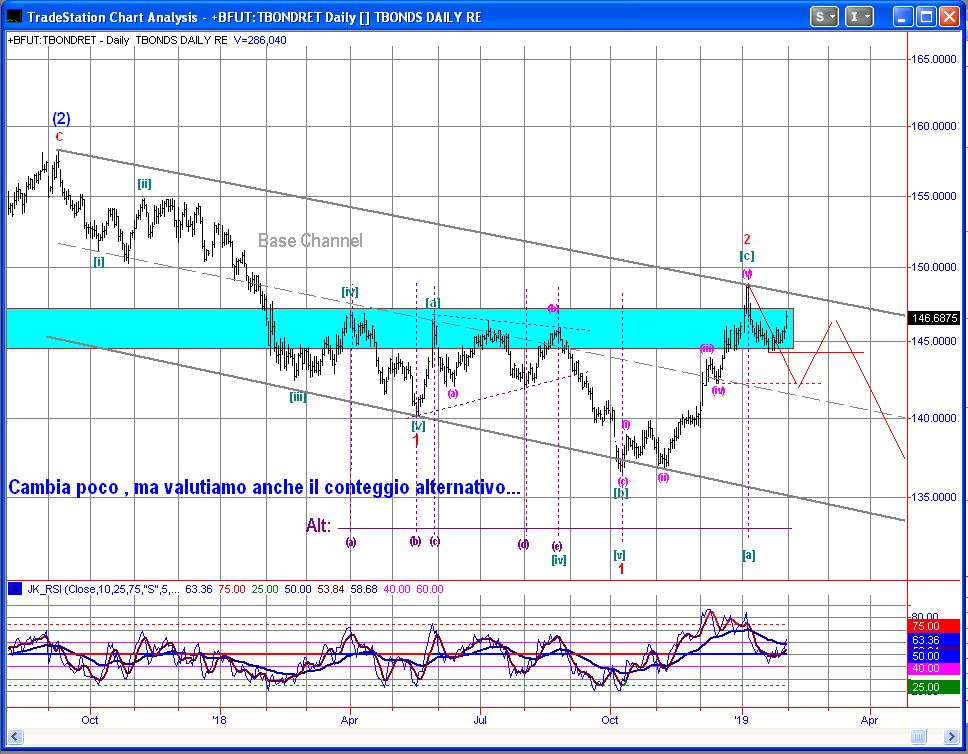Click the JK_RSI indicator icon in the subgraph
This screenshot has width=968, height=754.
pyautogui.click(x=15, y=589)
